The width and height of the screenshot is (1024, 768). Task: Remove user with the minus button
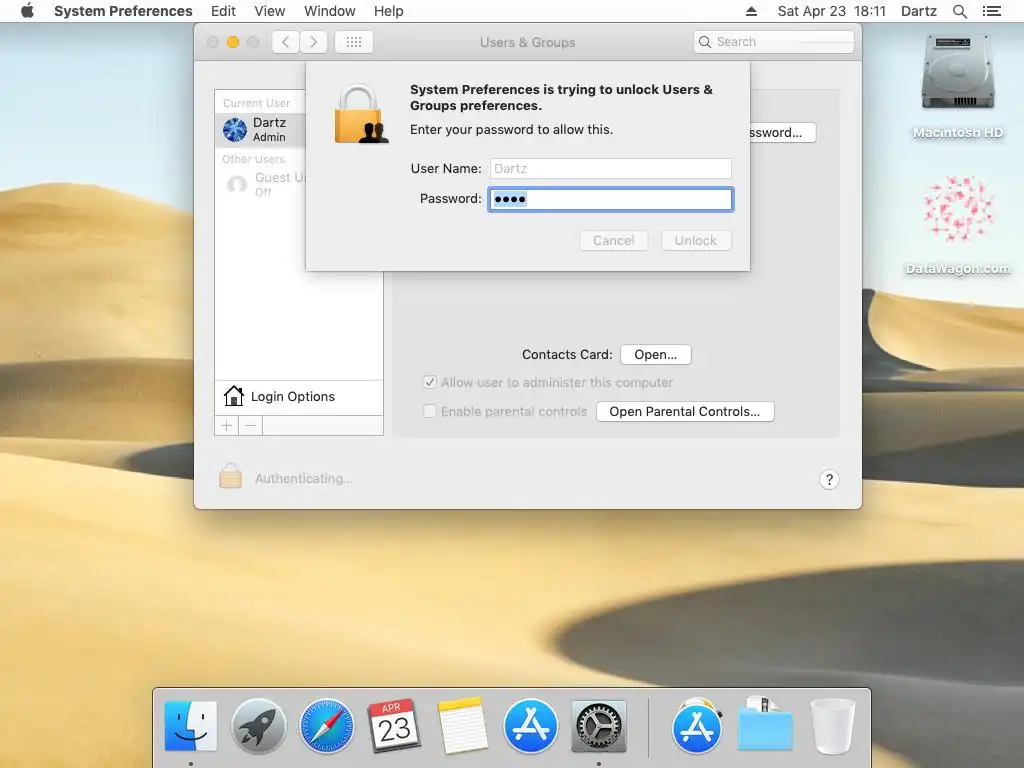click(251, 426)
